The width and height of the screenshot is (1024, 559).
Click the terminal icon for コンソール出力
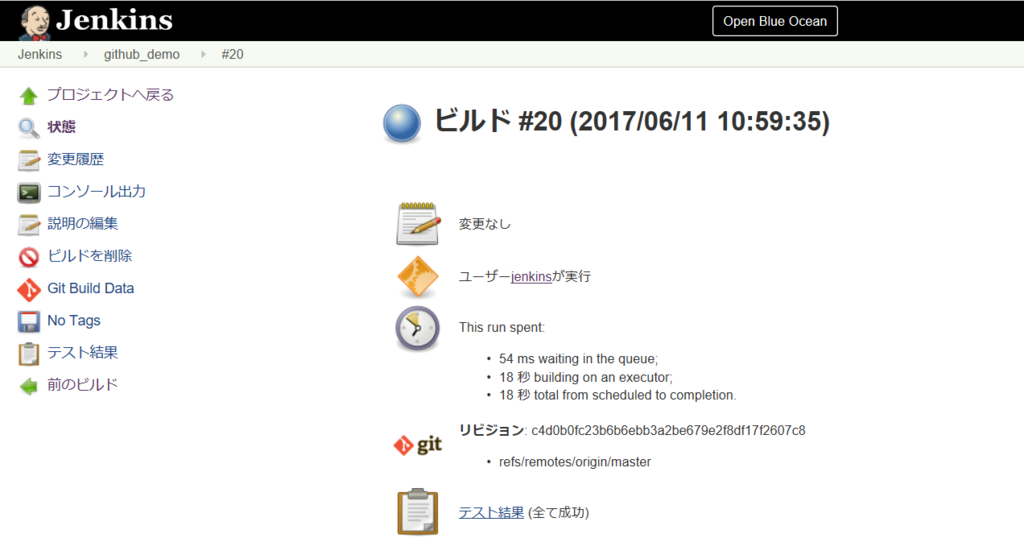(29, 193)
